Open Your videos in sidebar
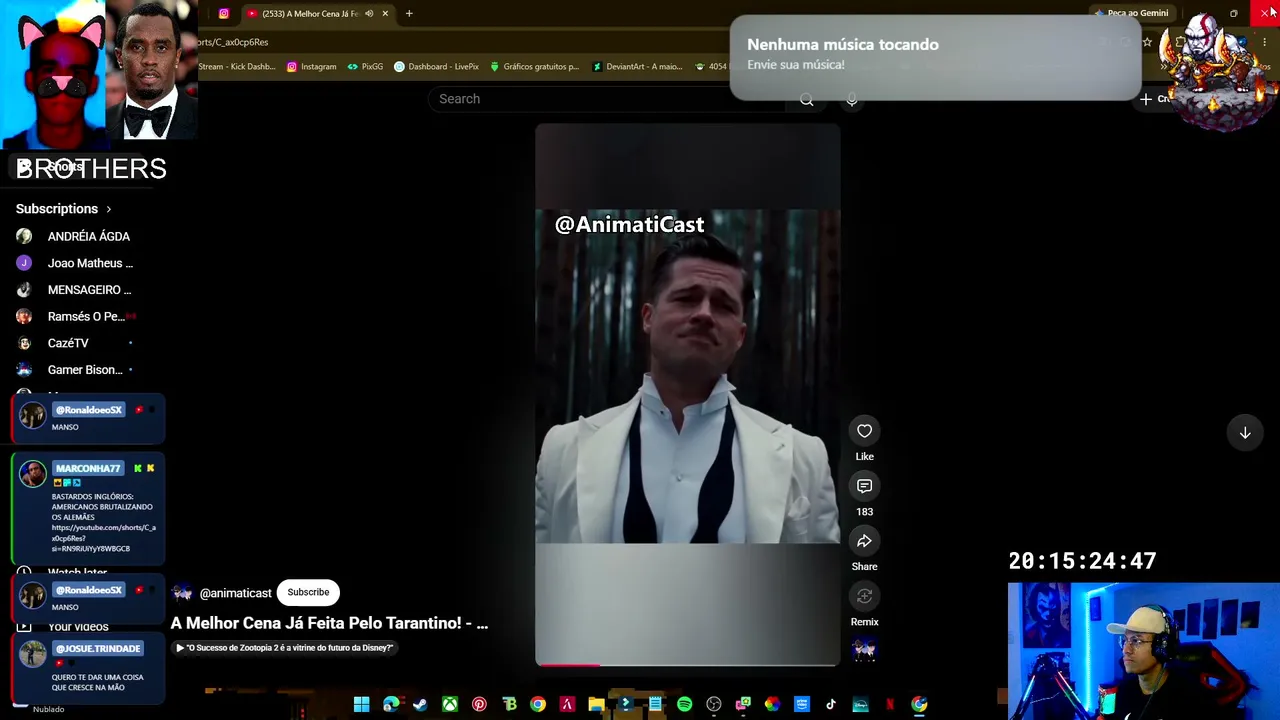The width and height of the screenshot is (1280, 720). click(x=78, y=627)
